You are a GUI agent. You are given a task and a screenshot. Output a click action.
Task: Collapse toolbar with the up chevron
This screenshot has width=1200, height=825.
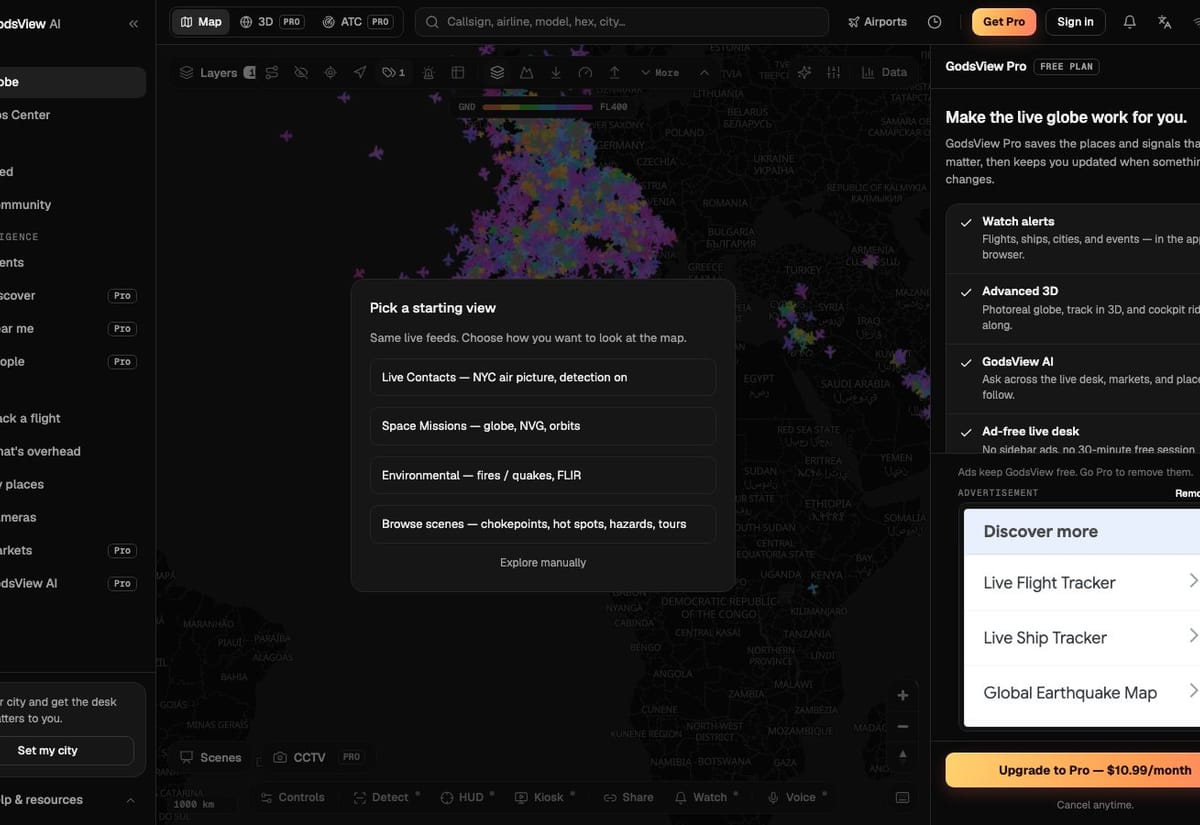coord(704,73)
